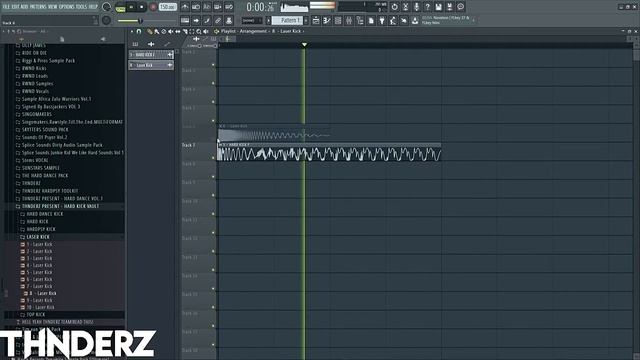
Task: Toggle playlist magnet snap icon
Action: (139, 31)
